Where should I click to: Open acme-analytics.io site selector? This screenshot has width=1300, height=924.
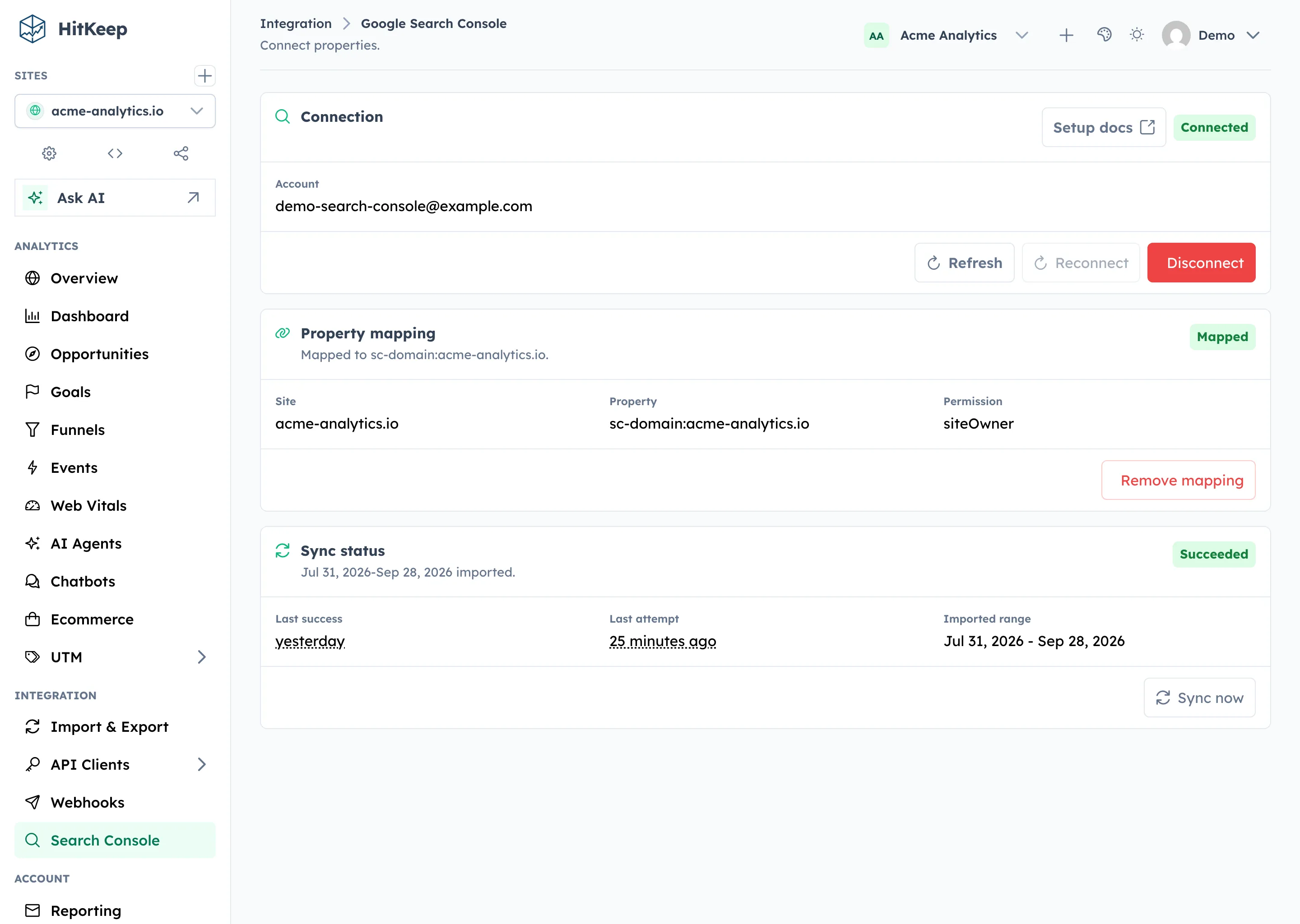pos(115,111)
